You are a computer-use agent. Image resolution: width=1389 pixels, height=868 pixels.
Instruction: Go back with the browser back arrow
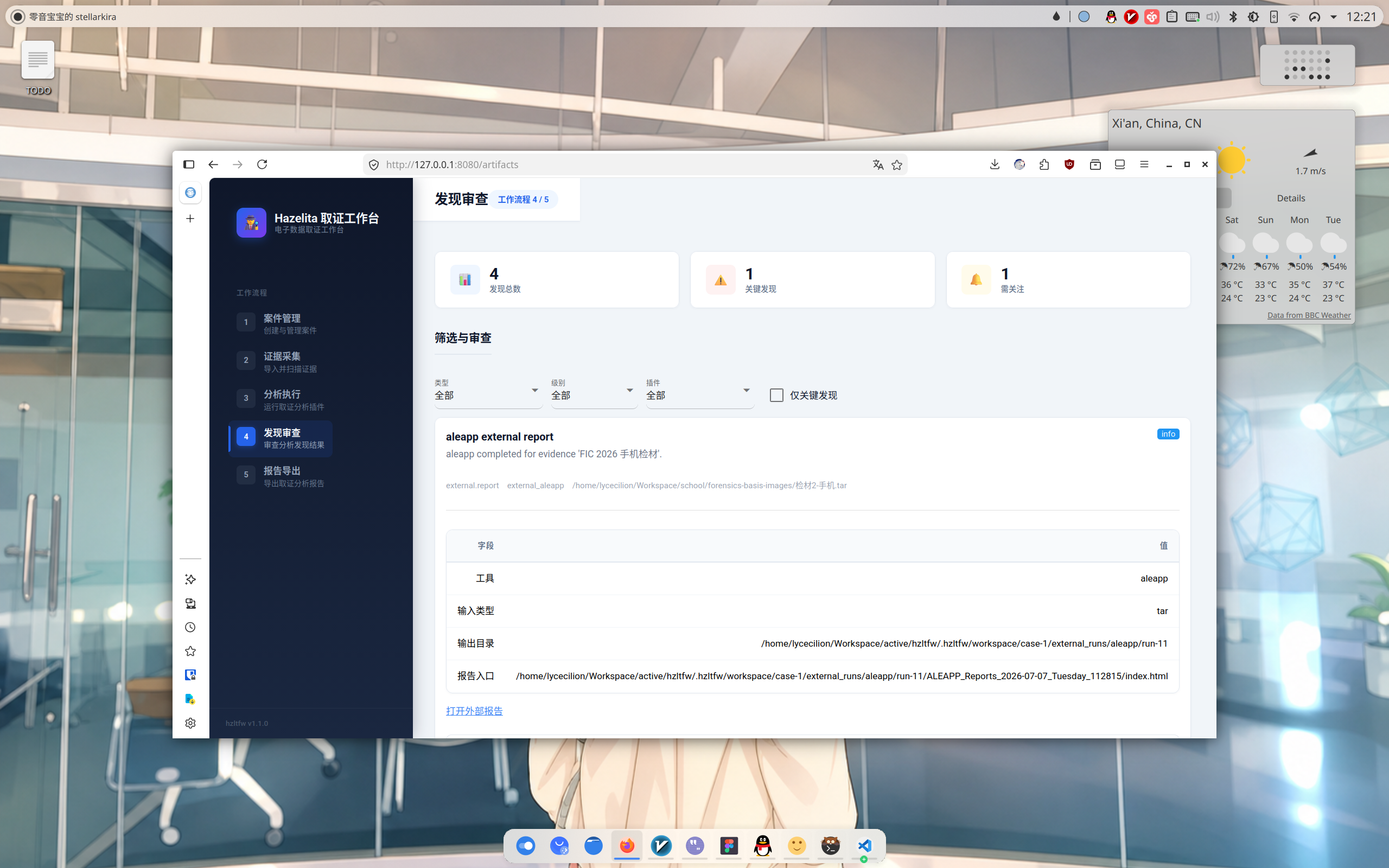[213, 165]
